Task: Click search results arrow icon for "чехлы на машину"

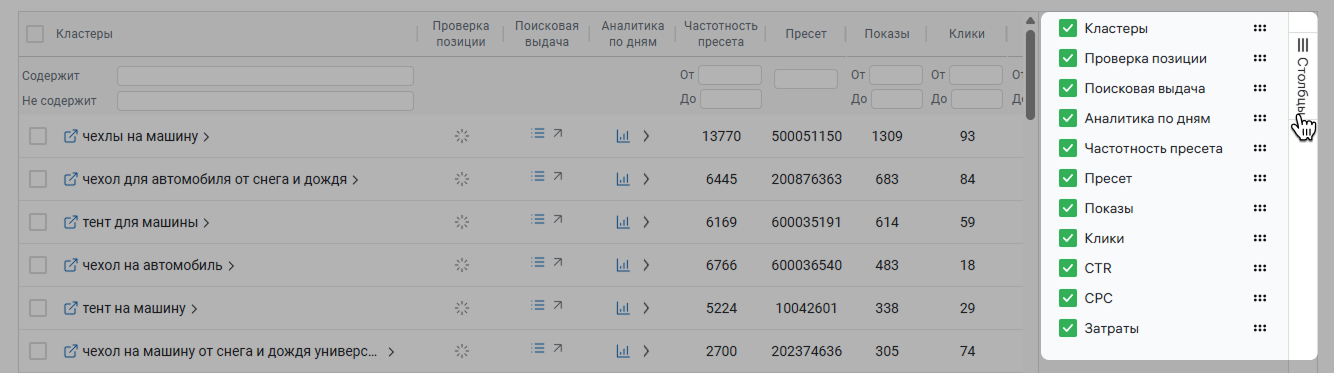Action: [x=558, y=133]
